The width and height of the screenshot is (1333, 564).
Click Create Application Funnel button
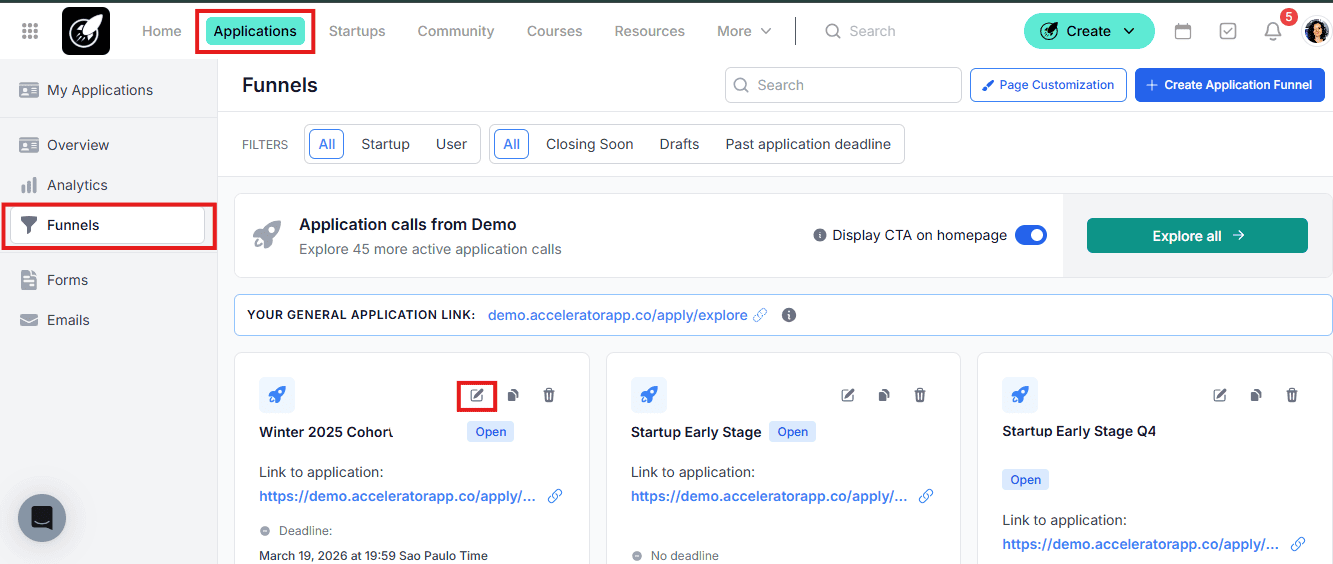(x=1229, y=85)
